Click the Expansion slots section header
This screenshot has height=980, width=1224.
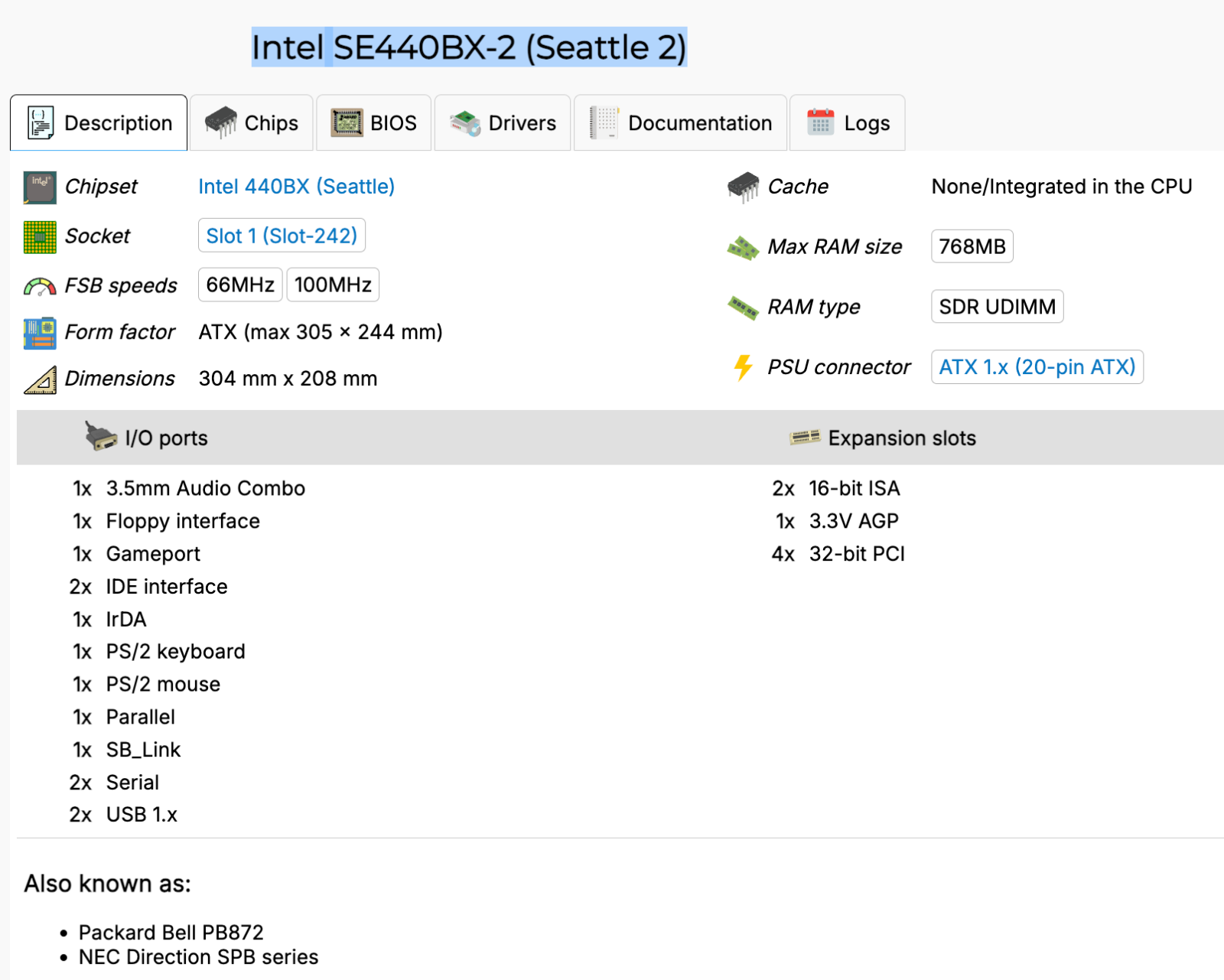click(902, 438)
